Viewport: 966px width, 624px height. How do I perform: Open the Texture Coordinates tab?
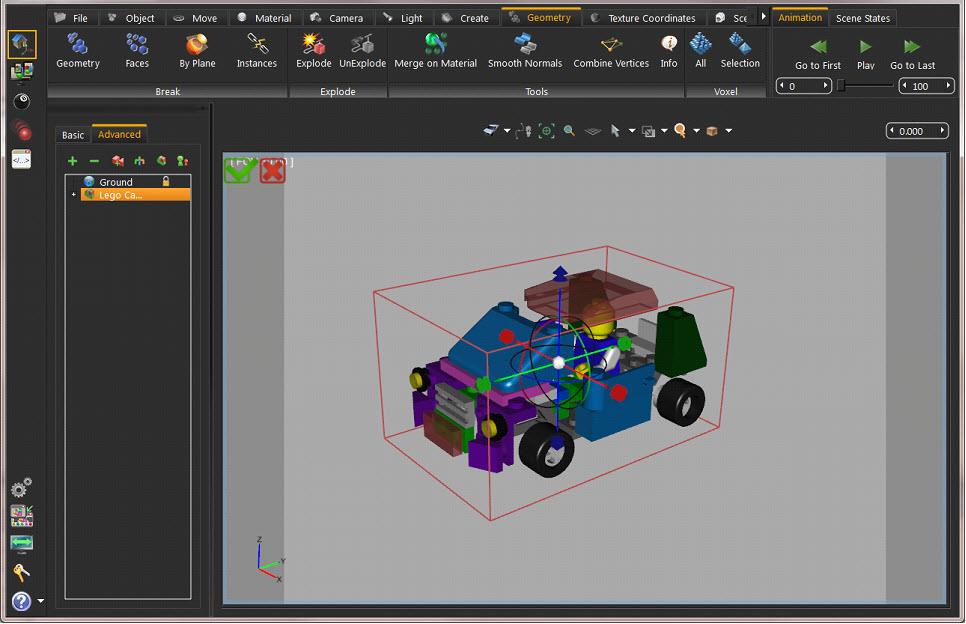(x=644, y=18)
